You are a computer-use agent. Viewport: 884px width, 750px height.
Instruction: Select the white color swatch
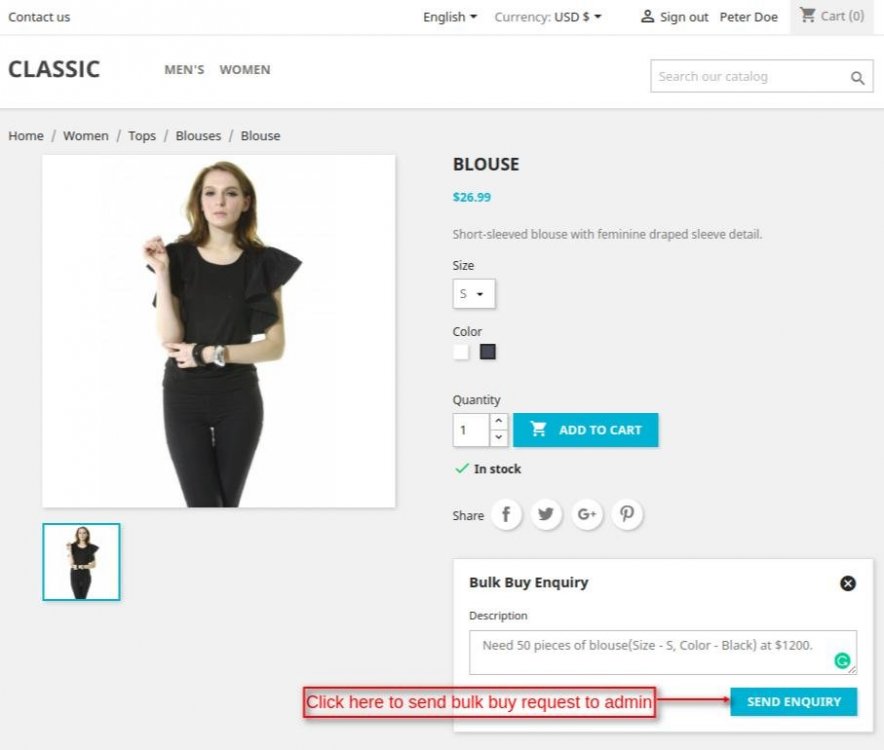(461, 352)
